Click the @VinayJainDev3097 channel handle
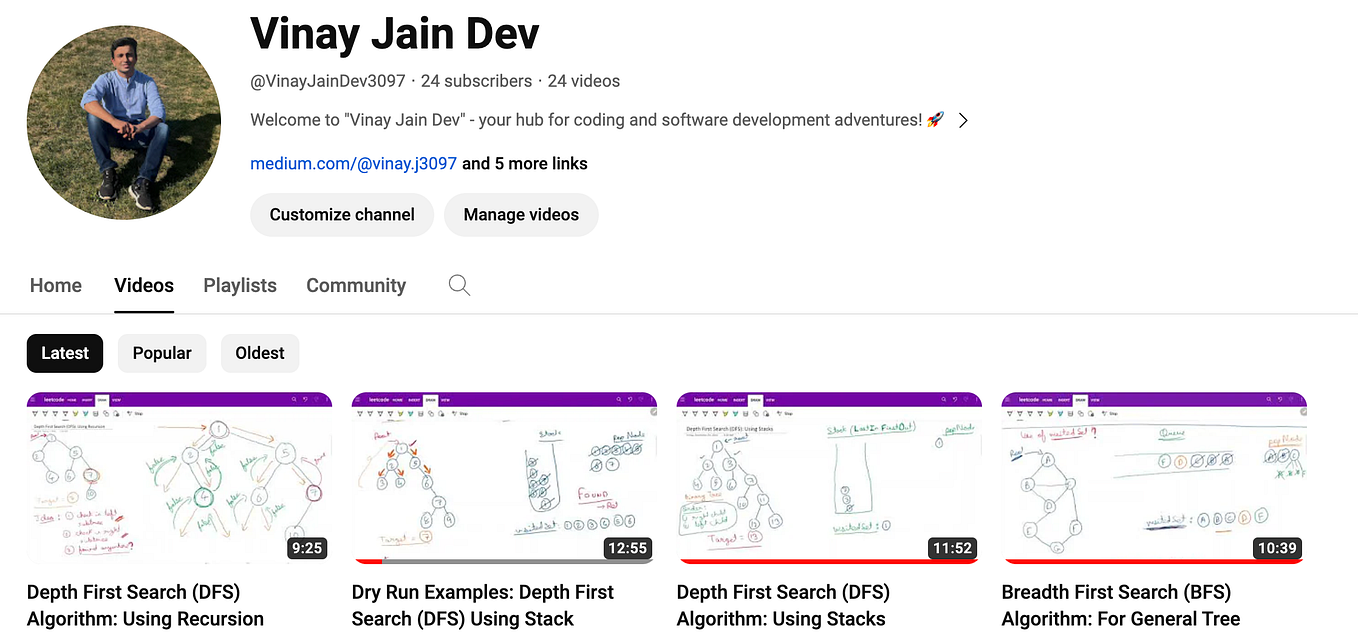Screen dimensions: 1358x640 tap(327, 81)
